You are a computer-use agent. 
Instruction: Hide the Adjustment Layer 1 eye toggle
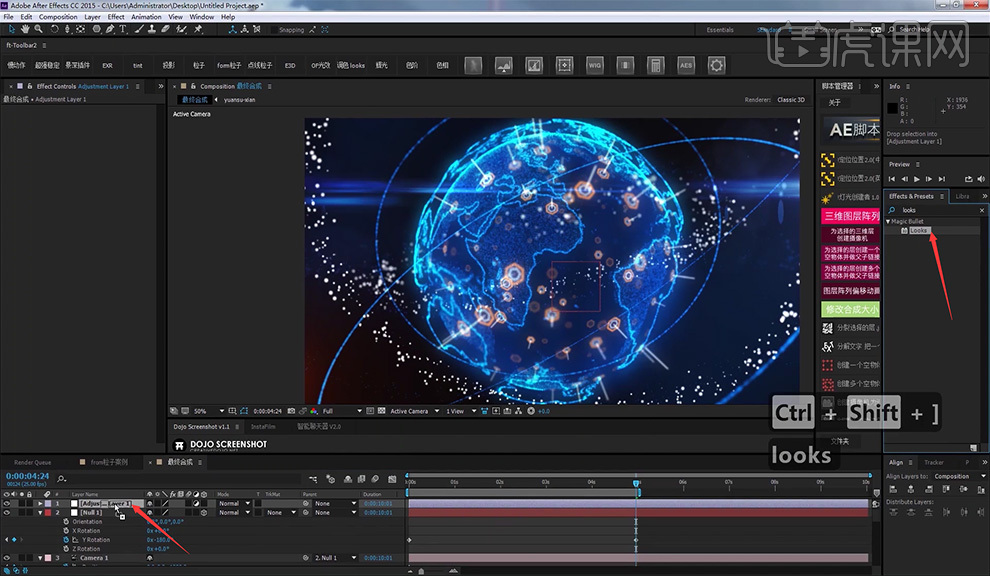point(6,503)
